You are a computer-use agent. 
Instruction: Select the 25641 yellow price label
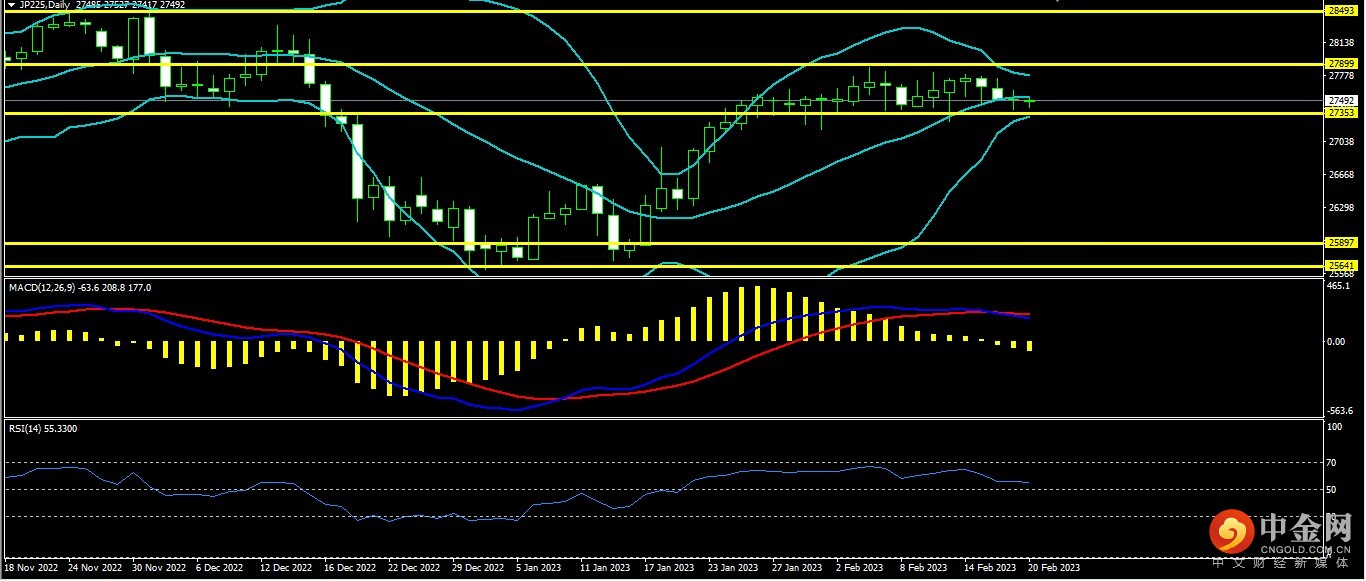coord(1340,265)
